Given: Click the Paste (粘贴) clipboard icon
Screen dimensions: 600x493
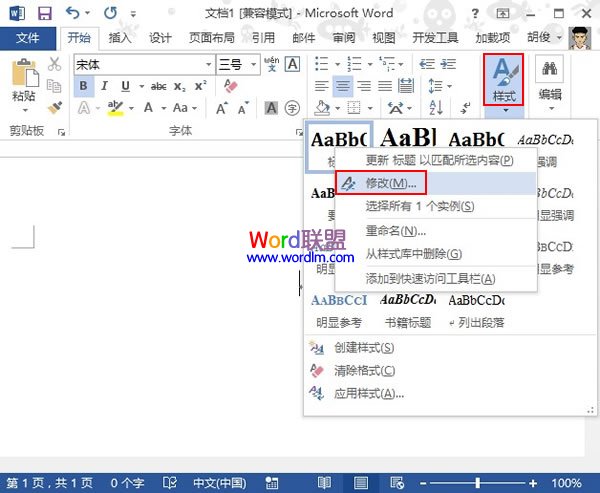Looking at the screenshot, I should pyautogui.click(x=23, y=80).
